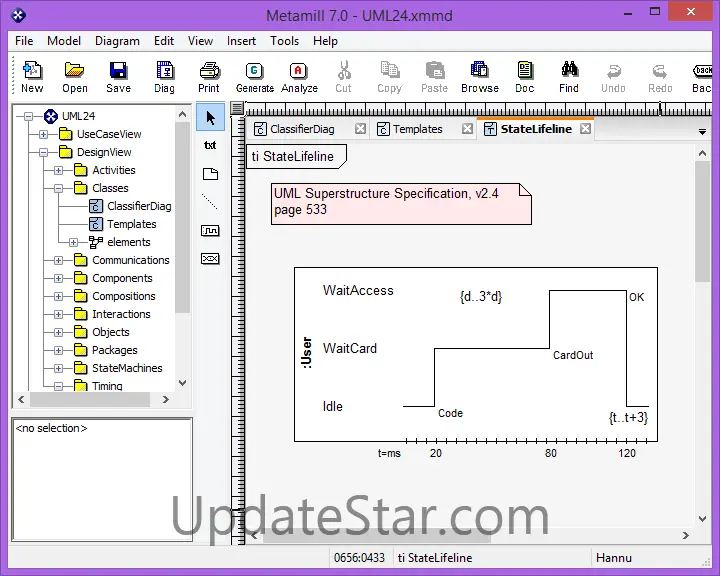Select Templates diagram in model tree
The image size is (720, 576).
tap(131, 224)
